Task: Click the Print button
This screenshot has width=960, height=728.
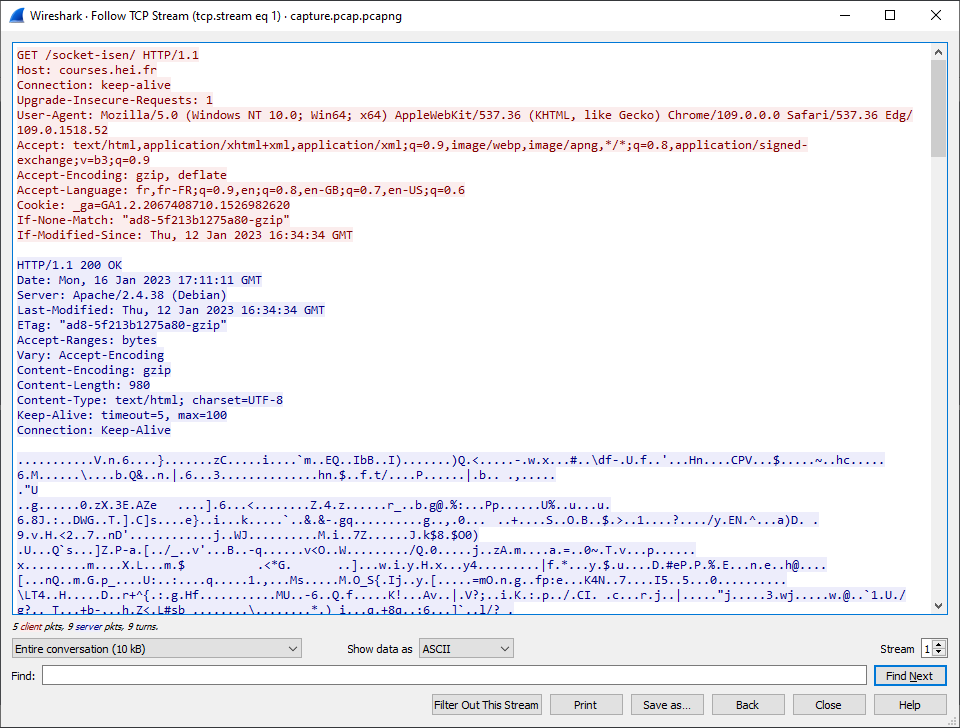Action: 586,705
